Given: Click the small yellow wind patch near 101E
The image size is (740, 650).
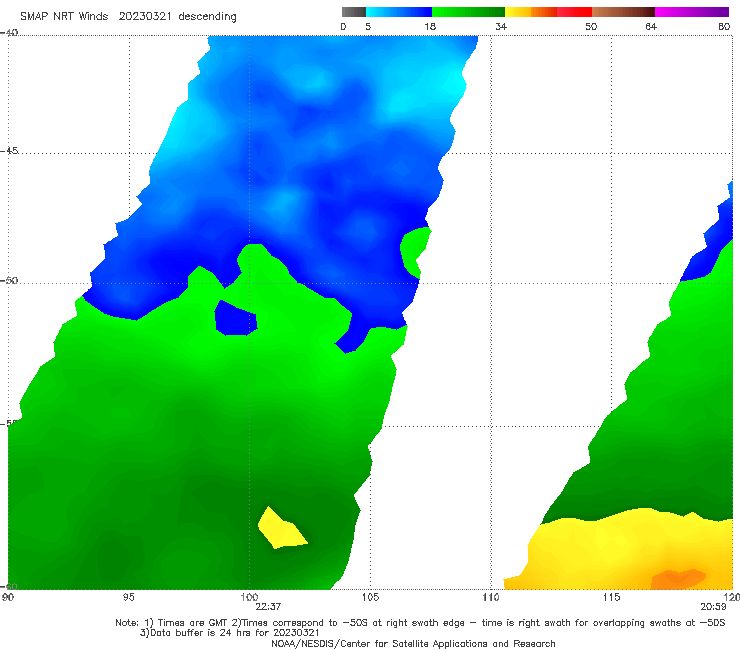Looking at the screenshot, I should (282, 529).
